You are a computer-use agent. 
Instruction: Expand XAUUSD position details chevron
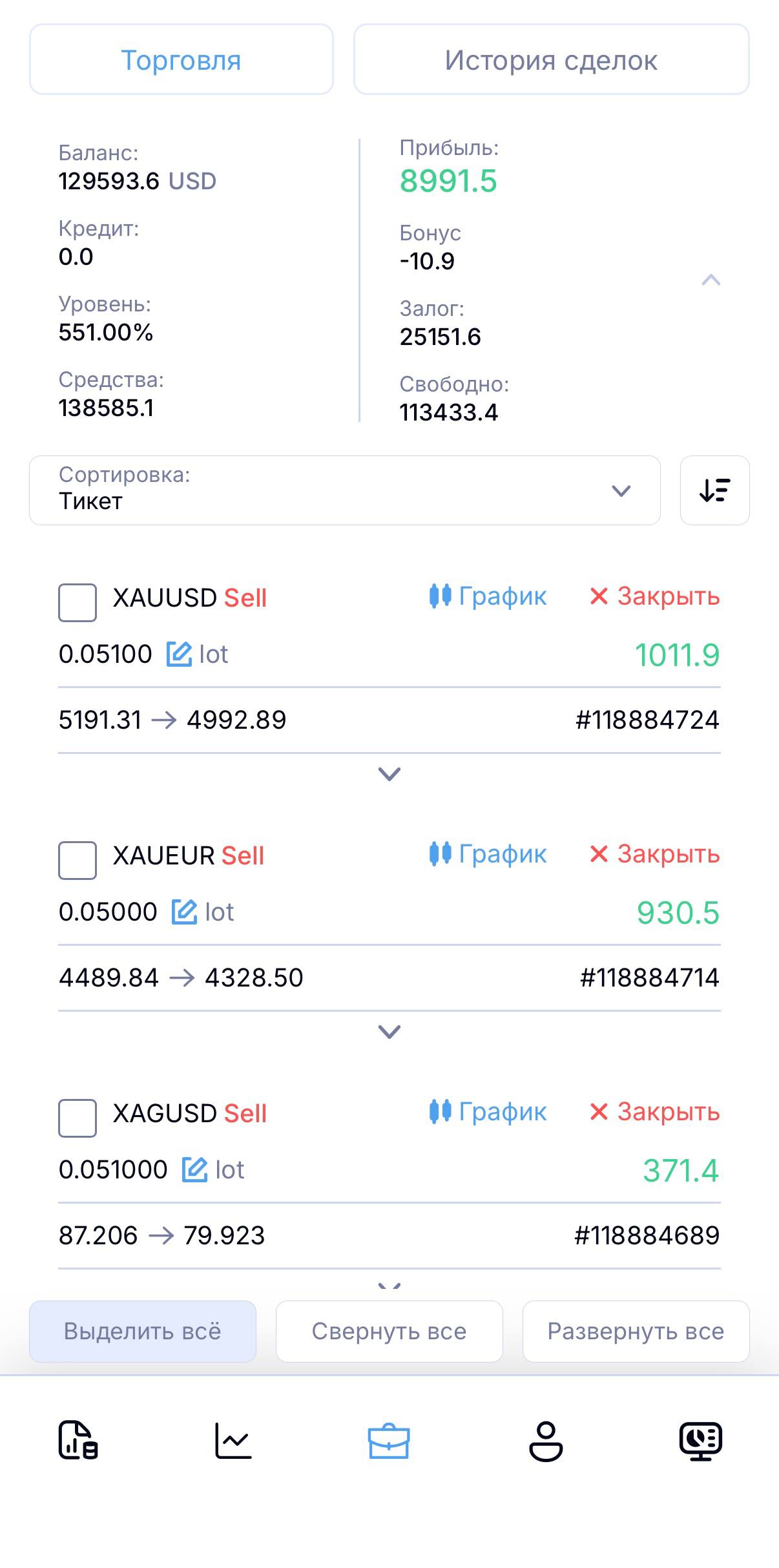click(389, 774)
